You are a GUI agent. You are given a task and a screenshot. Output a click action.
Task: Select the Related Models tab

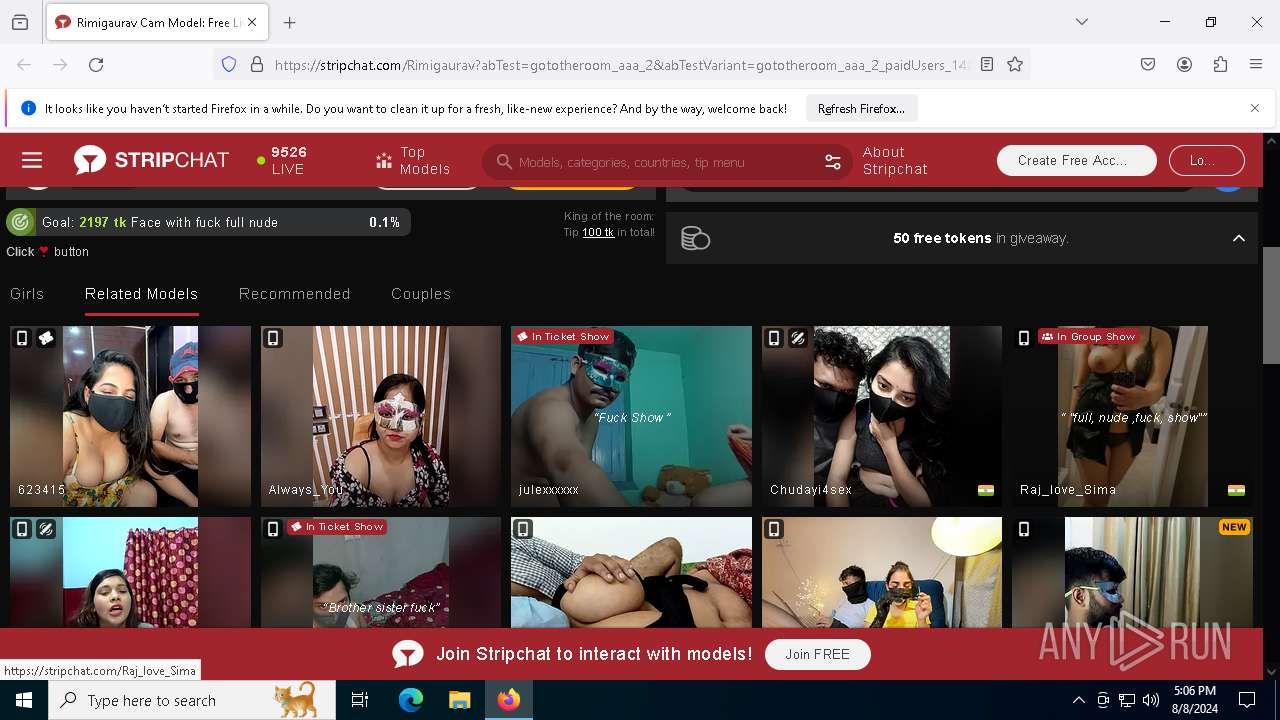point(141,294)
